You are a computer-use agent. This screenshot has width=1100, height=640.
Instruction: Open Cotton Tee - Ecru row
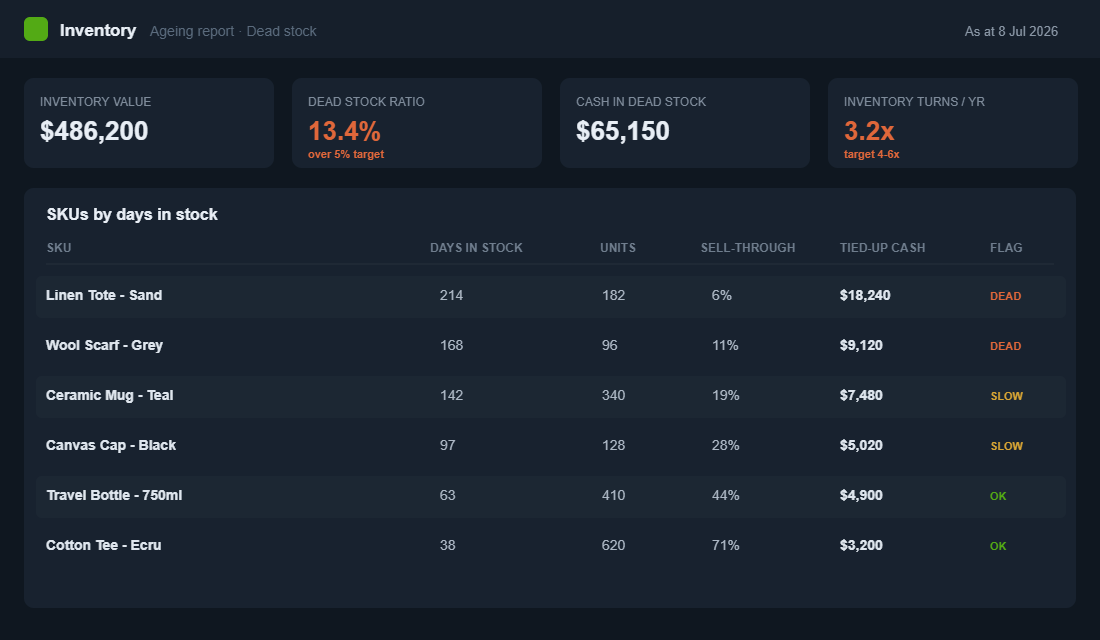(x=551, y=546)
